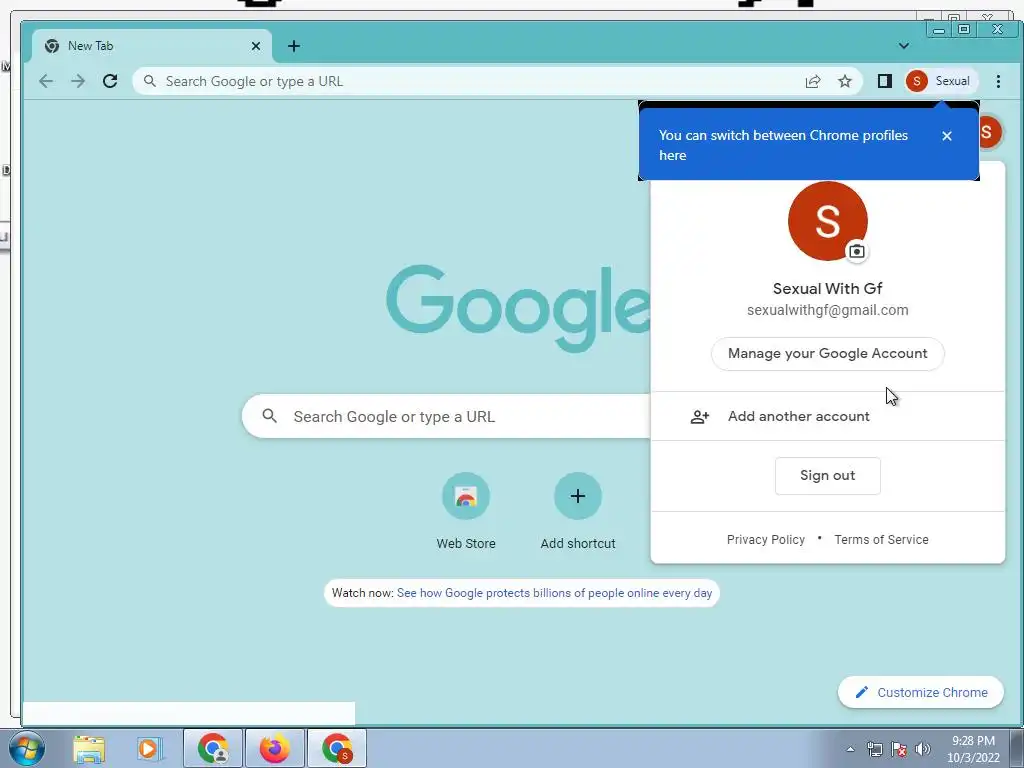1024x768 pixels.
Task: Open the Sexual profile button in toolbar
Action: click(x=940, y=81)
